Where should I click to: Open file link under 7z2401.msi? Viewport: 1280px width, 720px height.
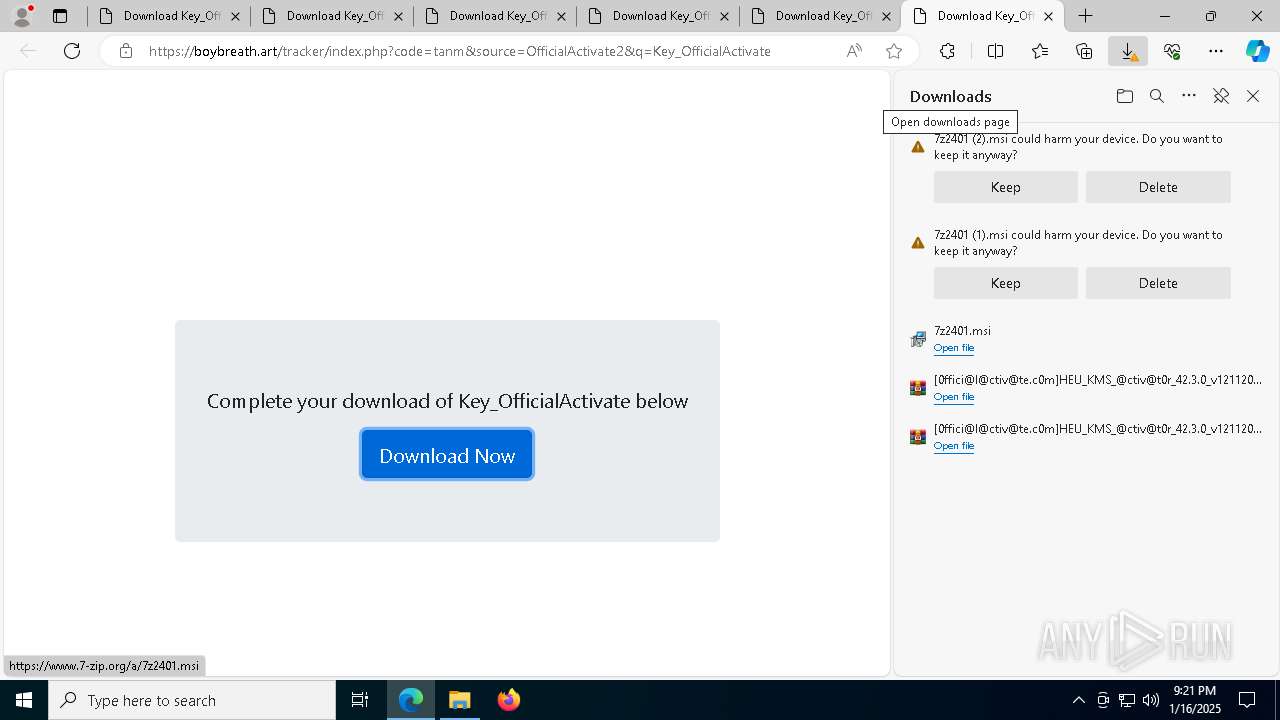coord(954,348)
